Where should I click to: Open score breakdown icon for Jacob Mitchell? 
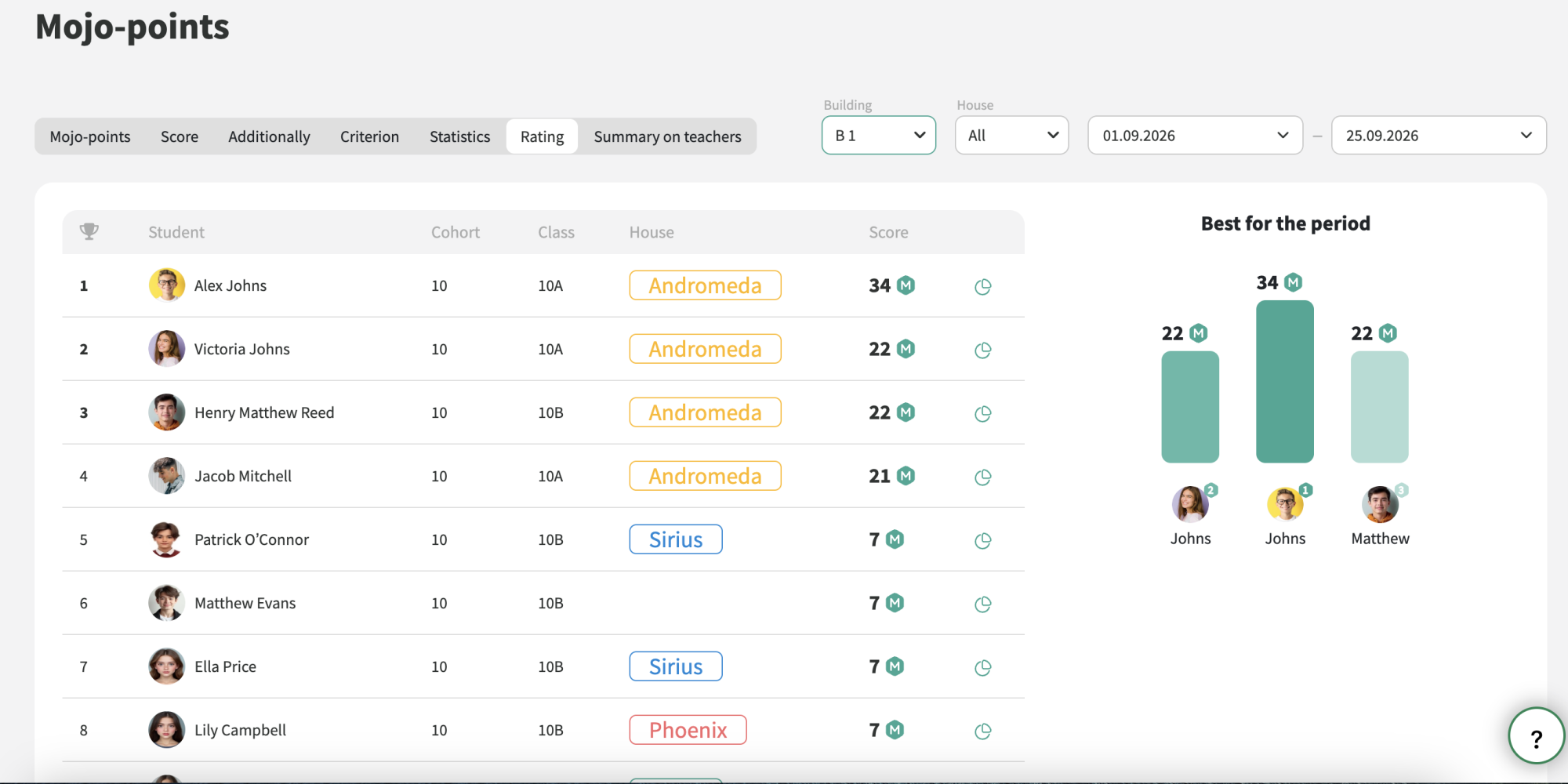pyautogui.click(x=982, y=477)
